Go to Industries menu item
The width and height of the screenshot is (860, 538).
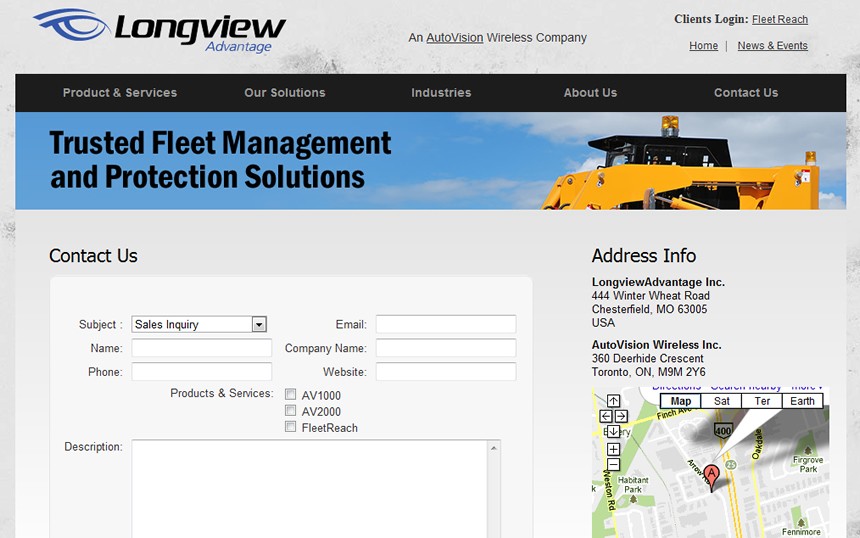[441, 93]
